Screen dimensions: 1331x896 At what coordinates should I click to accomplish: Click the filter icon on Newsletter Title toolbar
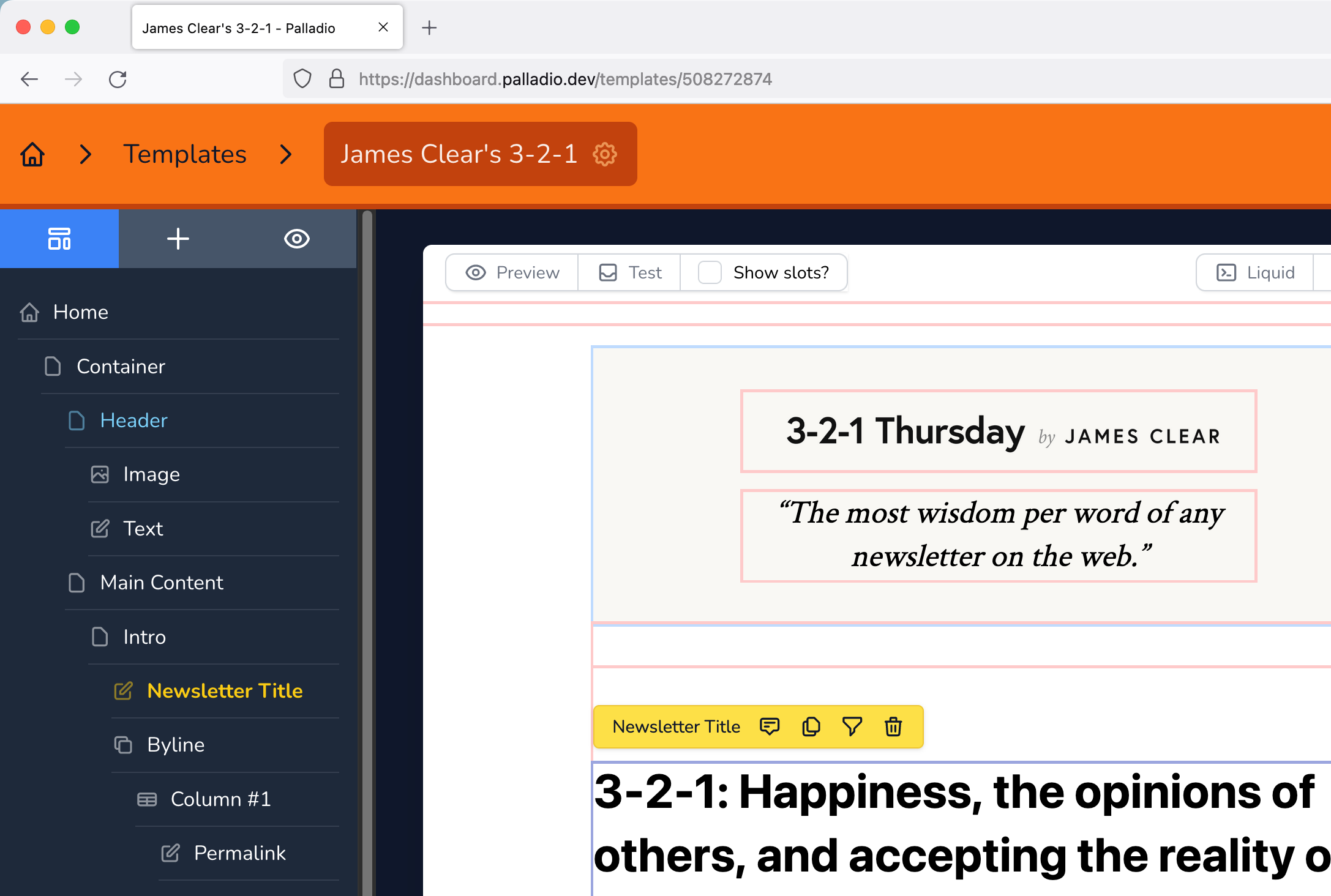(852, 726)
